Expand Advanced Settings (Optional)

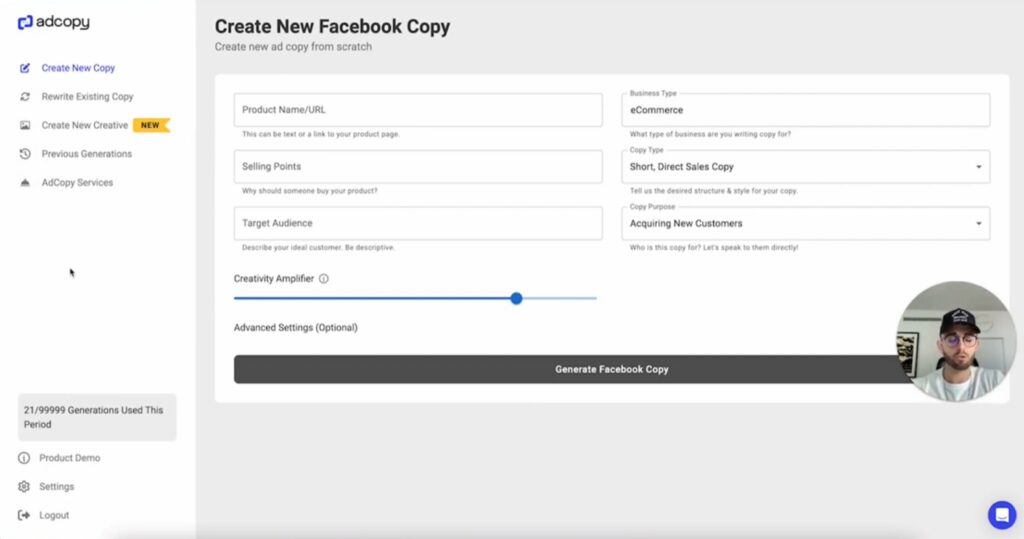296,328
